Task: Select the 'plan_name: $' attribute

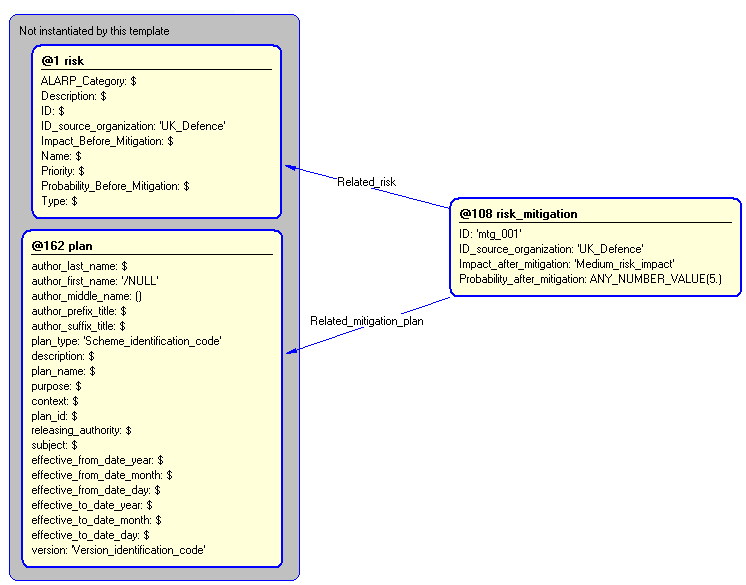Action: tap(63, 371)
